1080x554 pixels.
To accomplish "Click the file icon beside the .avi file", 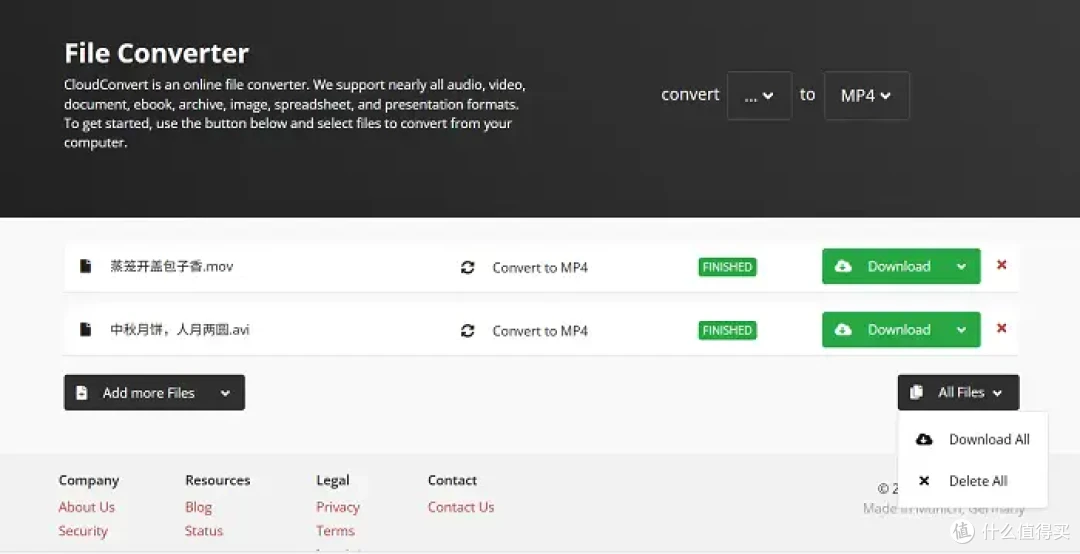I will pyautogui.click(x=85, y=329).
